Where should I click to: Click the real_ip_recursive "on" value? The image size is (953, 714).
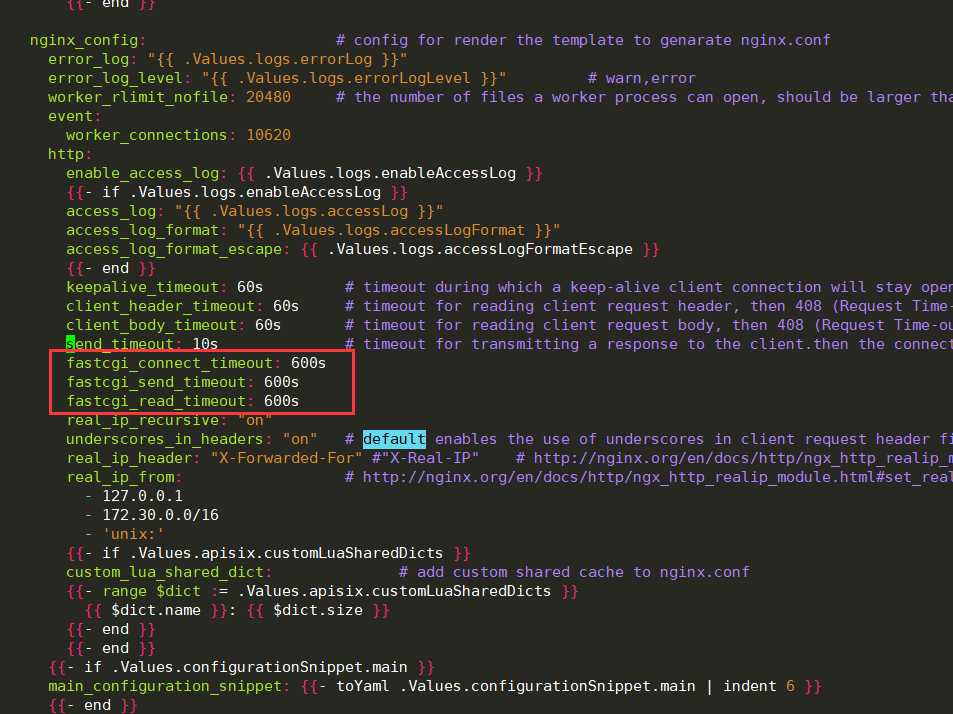coord(254,420)
